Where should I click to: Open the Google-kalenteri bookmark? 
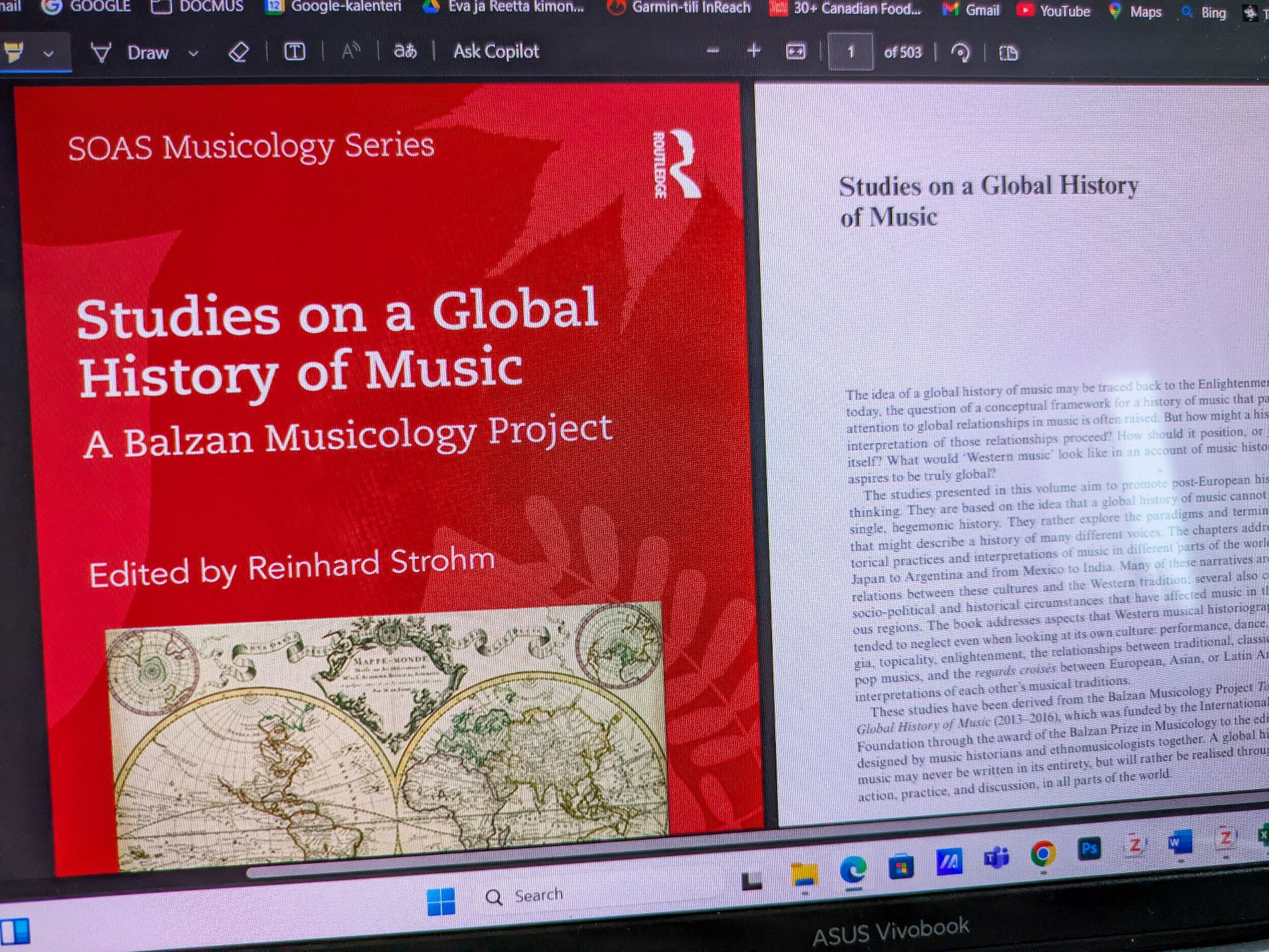334,6
